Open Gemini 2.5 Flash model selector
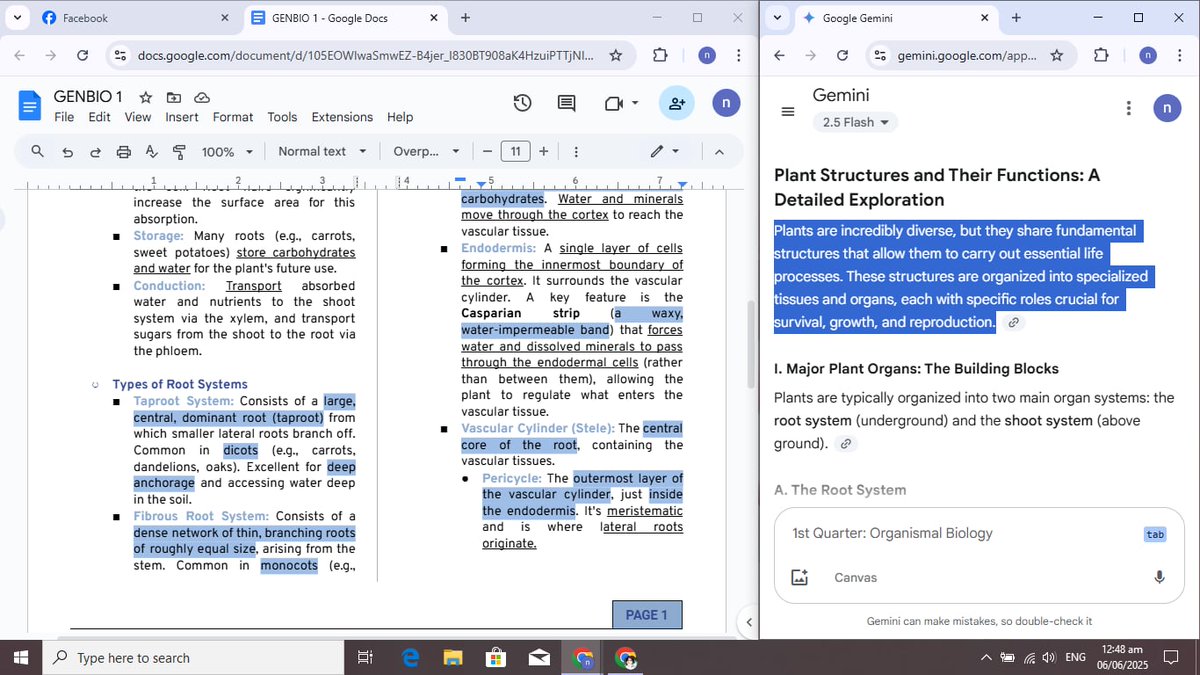1200x675 pixels. coord(854,123)
